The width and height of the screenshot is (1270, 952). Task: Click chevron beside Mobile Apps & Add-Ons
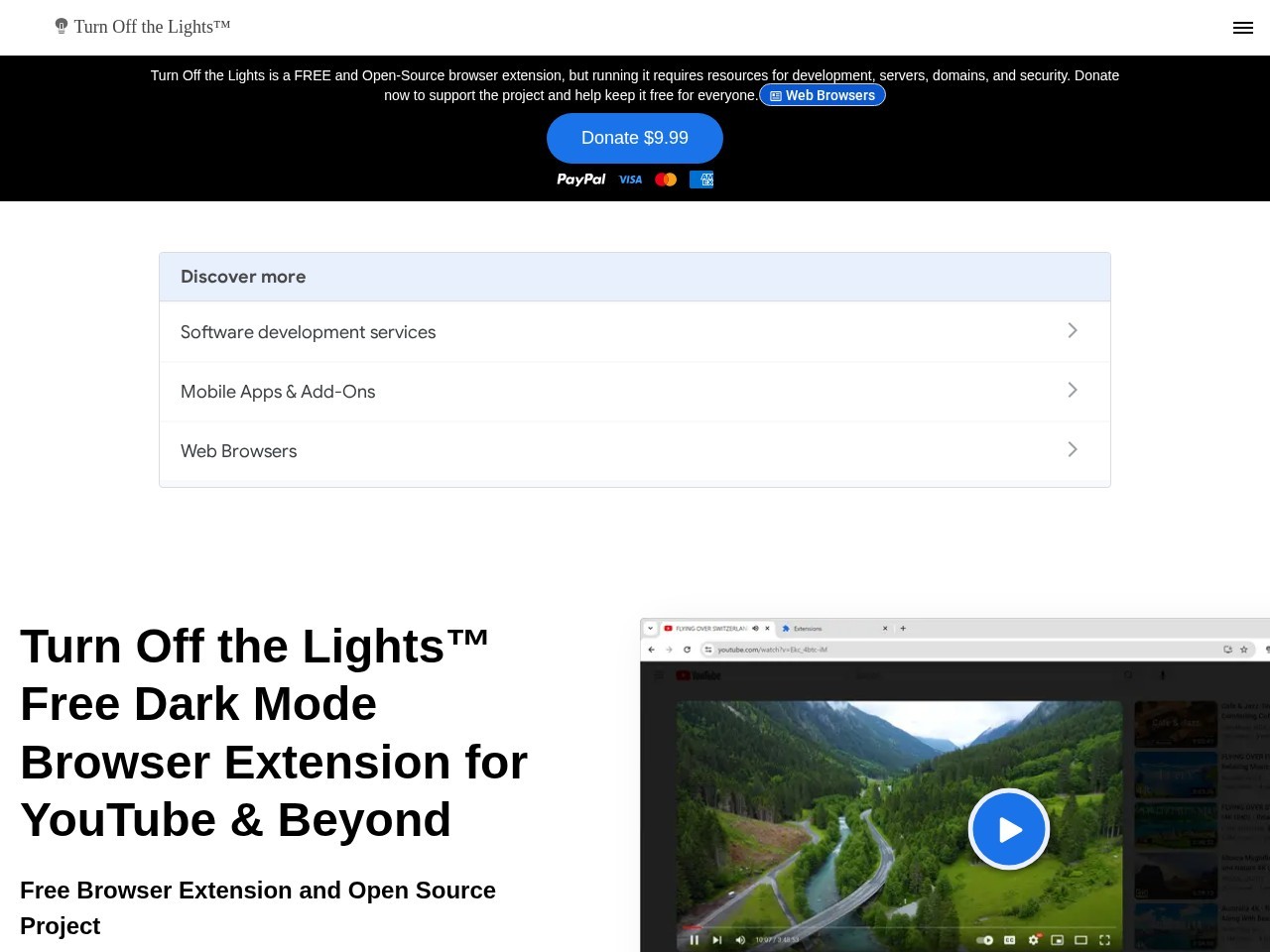click(1073, 390)
